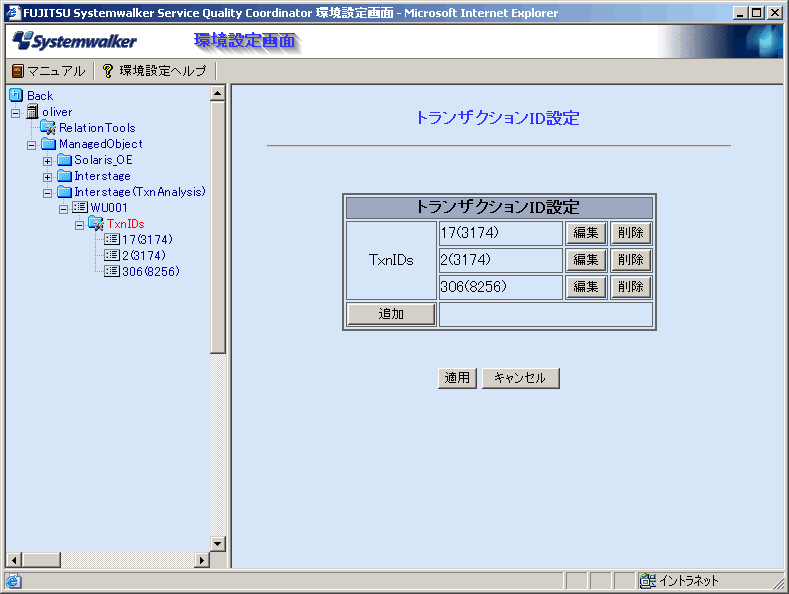Open the RelationTools folder icon
789x594 pixels.
pos(48,128)
